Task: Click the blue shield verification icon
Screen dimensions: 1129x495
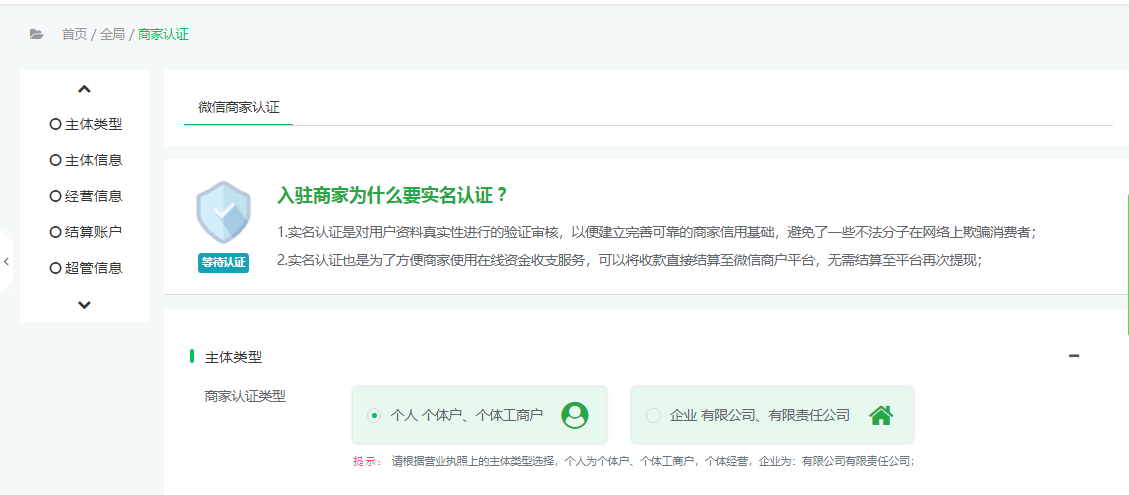Action: click(223, 213)
